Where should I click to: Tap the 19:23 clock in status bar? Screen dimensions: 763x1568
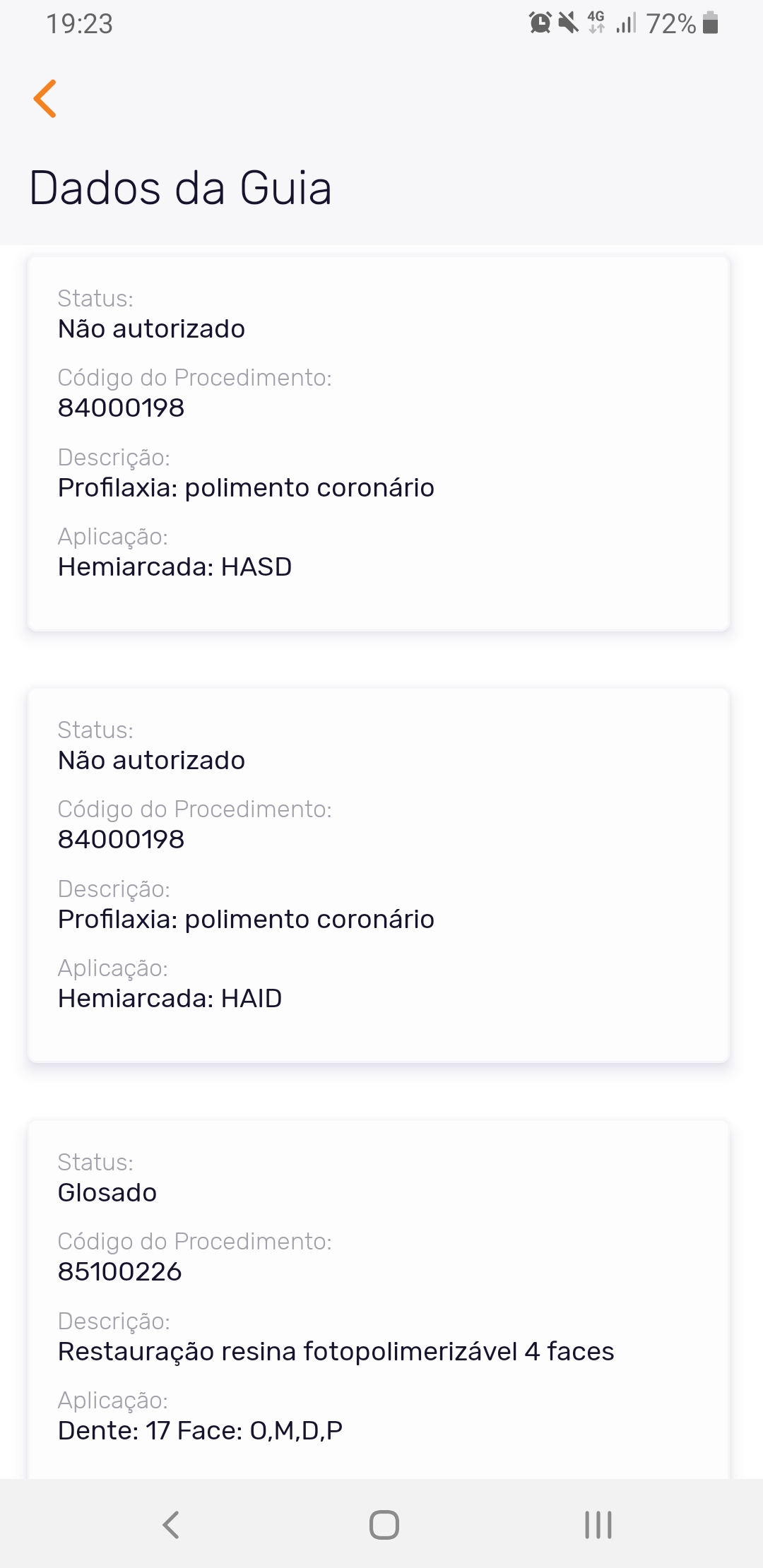[80, 24]
